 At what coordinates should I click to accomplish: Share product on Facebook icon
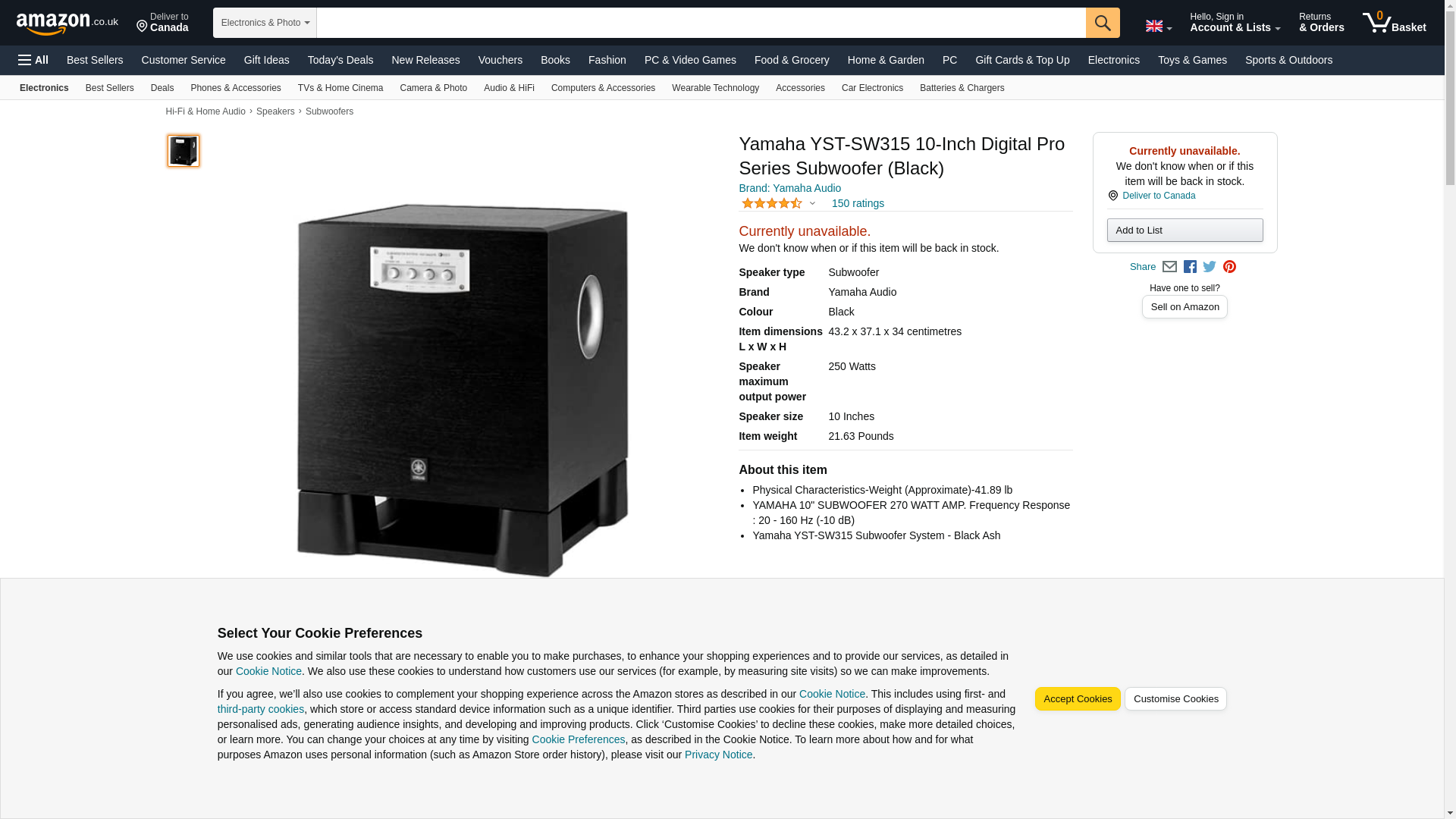(x=1190, y=267)
